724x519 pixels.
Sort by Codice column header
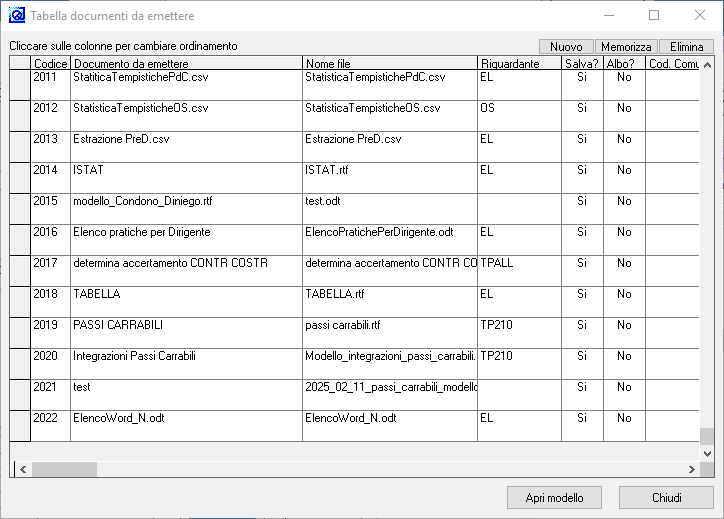[51, 63]
